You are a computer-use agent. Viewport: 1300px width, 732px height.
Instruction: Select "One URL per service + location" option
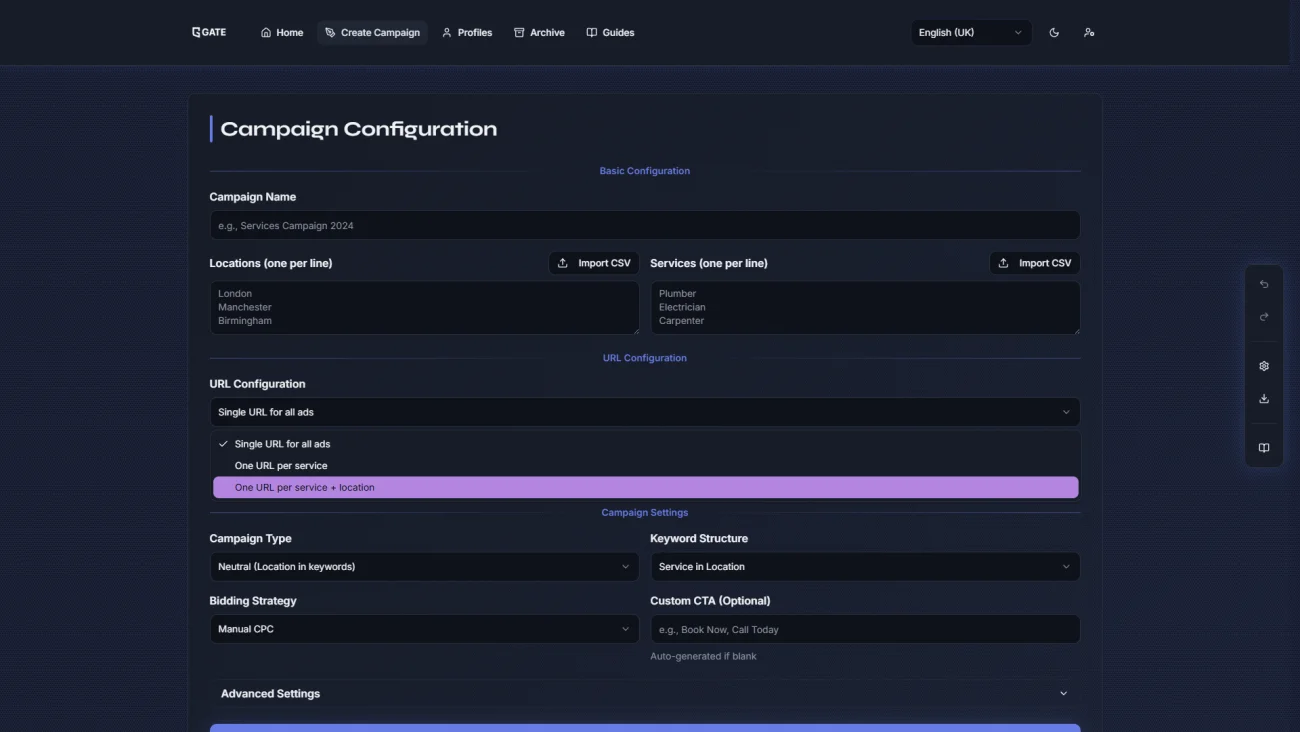click(645, 488)
